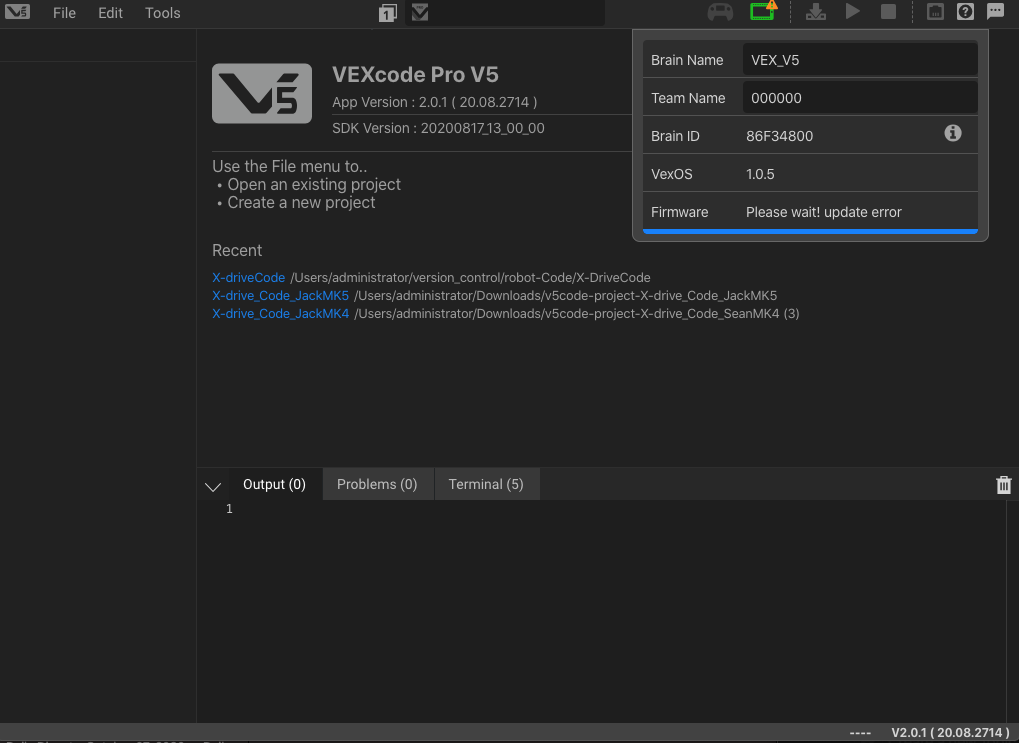Open recent project X-driveCode
The image size is (1019, 743).
(x=248, y=278)
